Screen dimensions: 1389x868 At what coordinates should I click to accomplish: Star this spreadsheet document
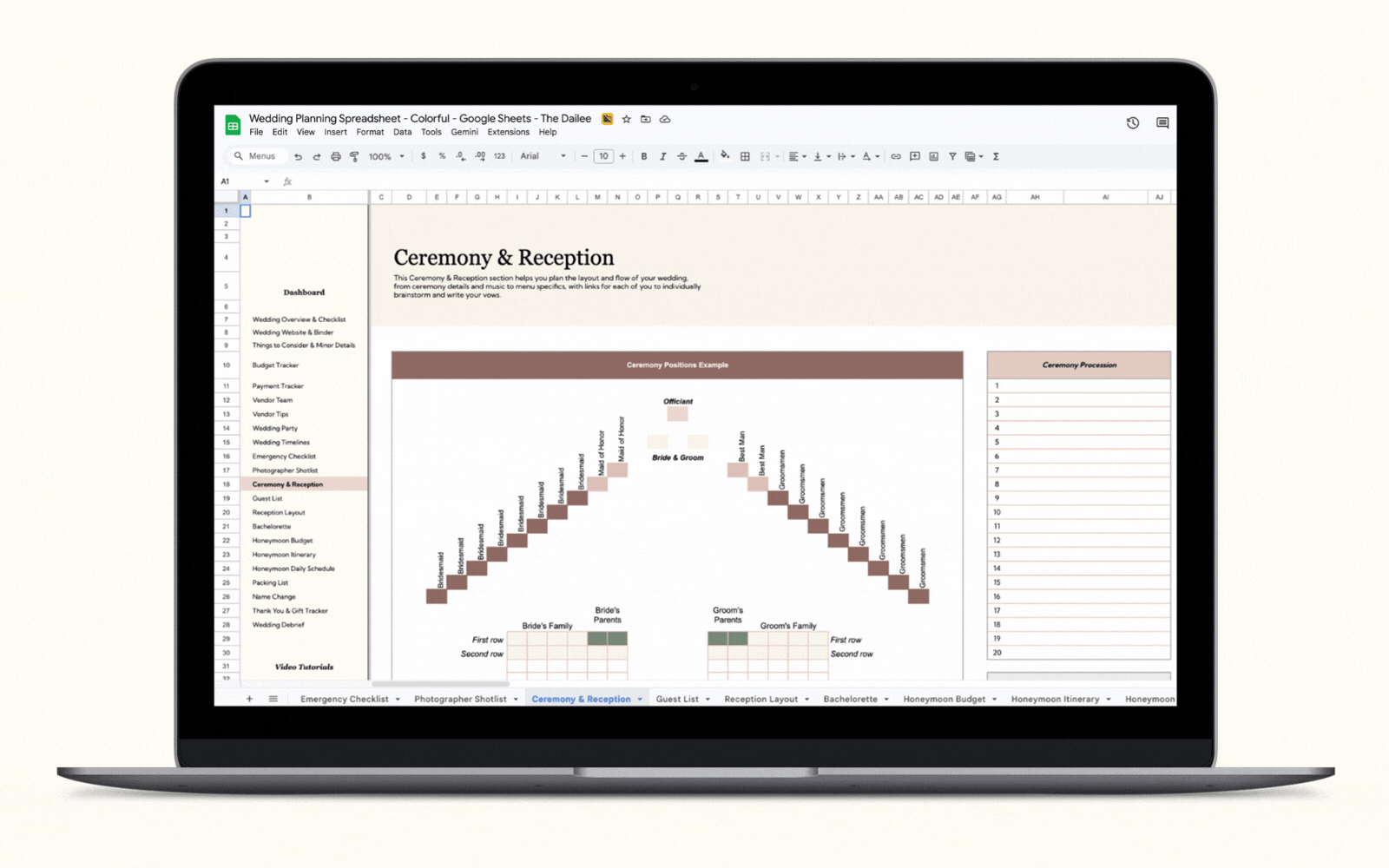coord(626,119)
